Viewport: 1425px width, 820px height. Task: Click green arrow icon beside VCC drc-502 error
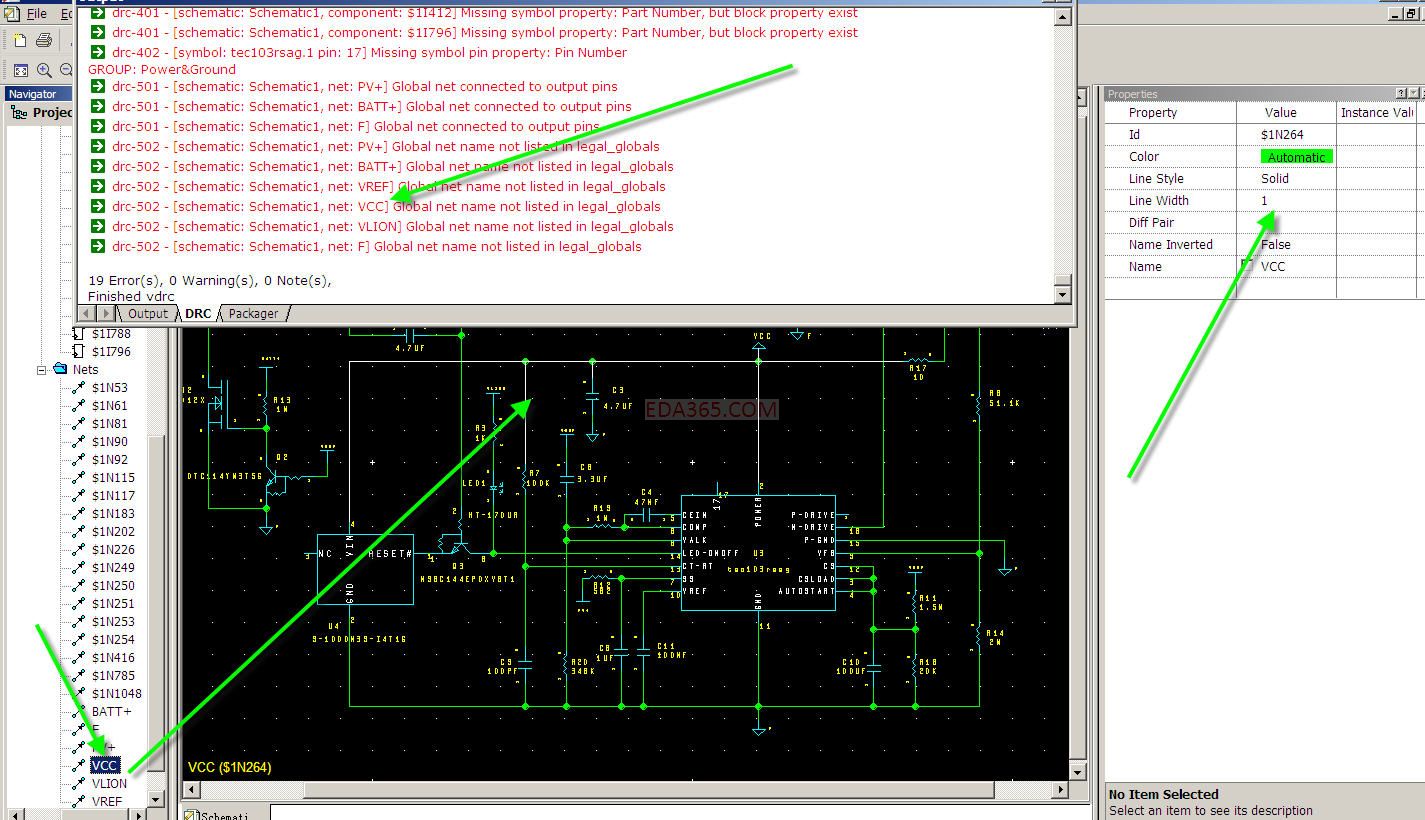98,206
